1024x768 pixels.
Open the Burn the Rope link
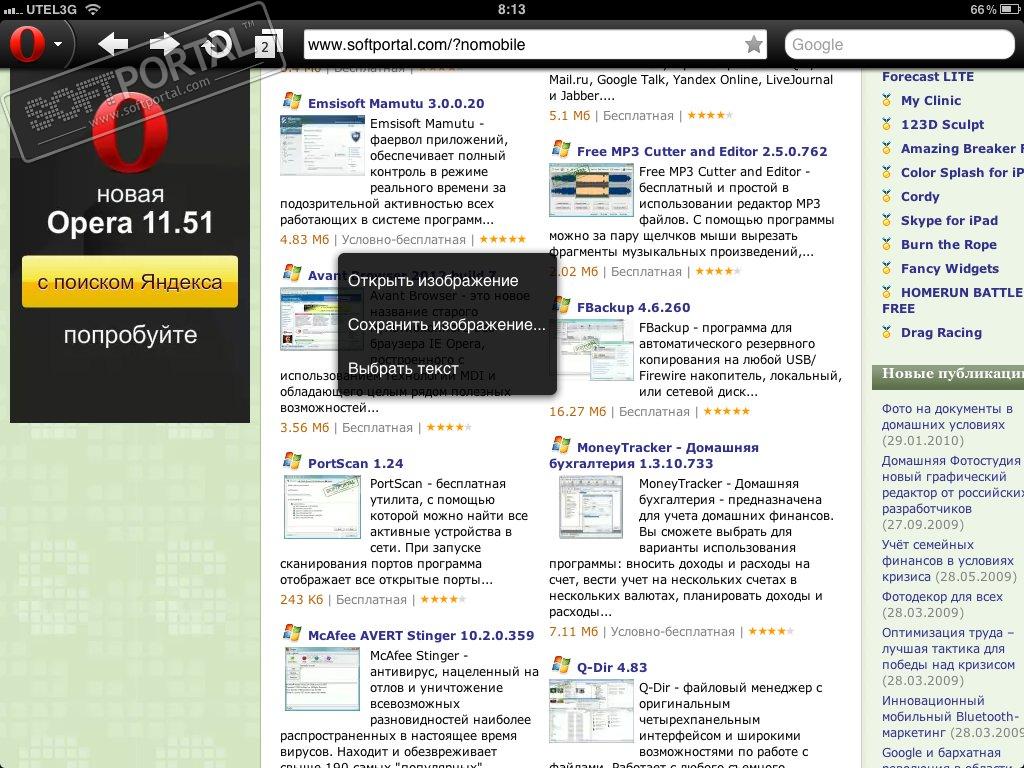click(x=948, y=245)
